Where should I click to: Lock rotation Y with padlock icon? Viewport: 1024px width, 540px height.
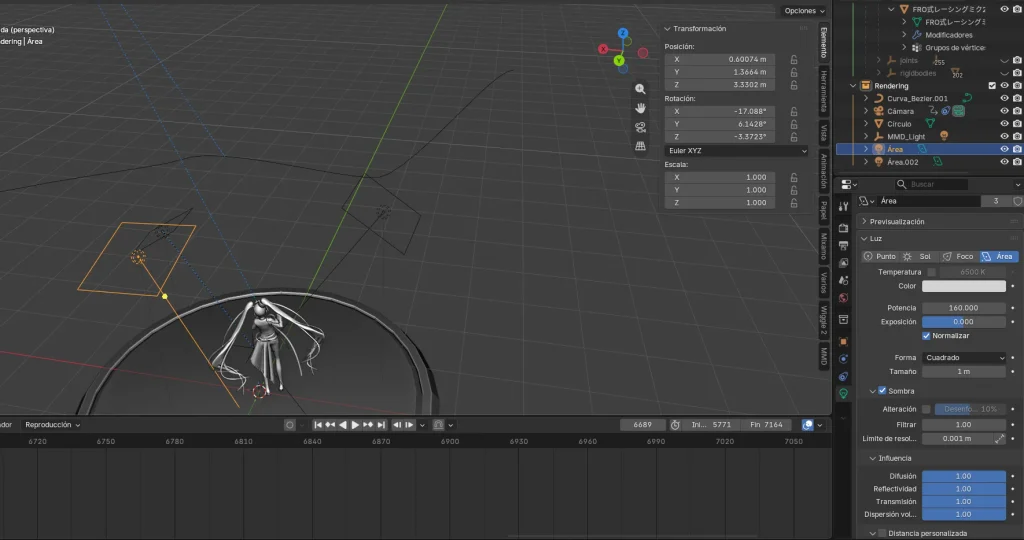click(793, 124)
